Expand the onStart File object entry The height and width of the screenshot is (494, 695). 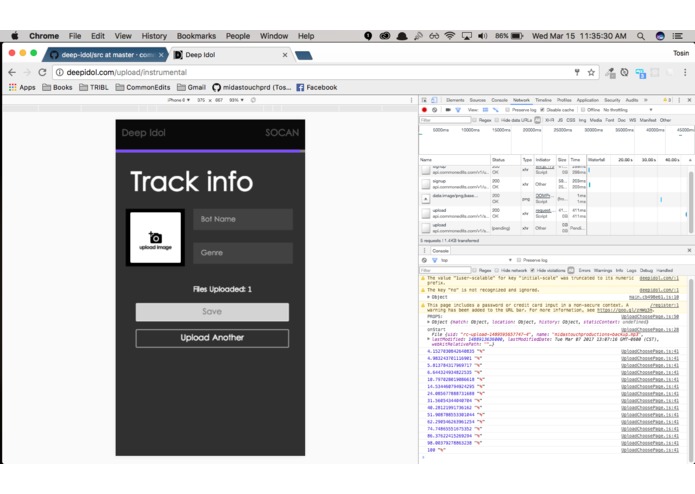[x=429, y=339]
